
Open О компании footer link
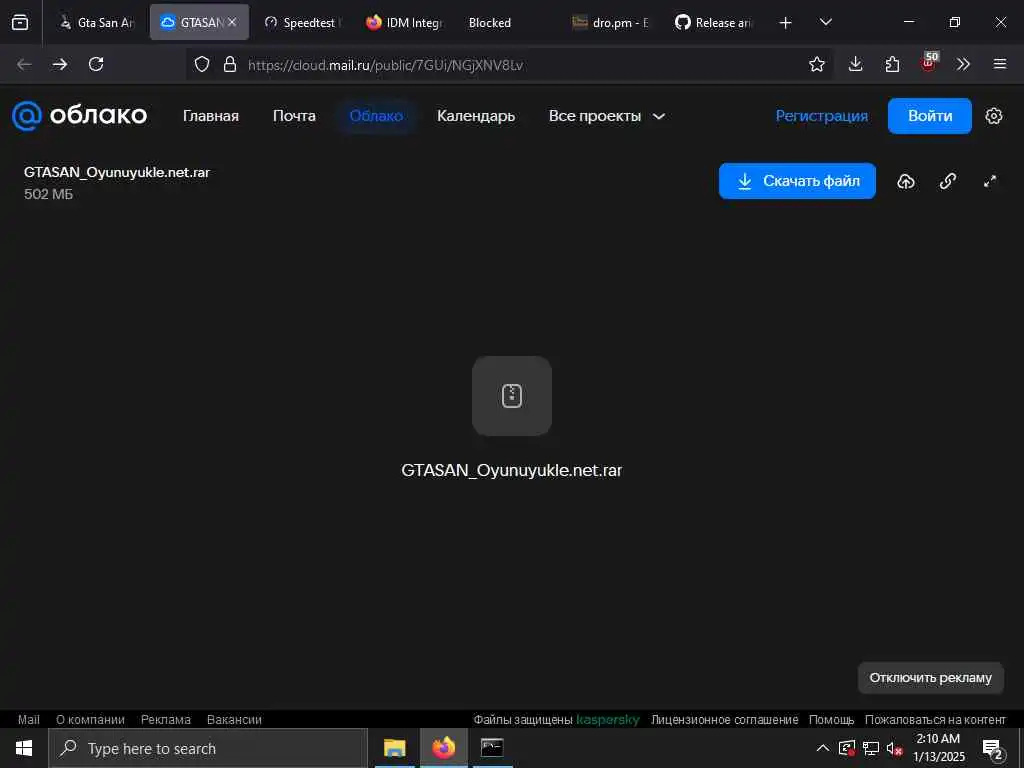click(x=90, y=719)
